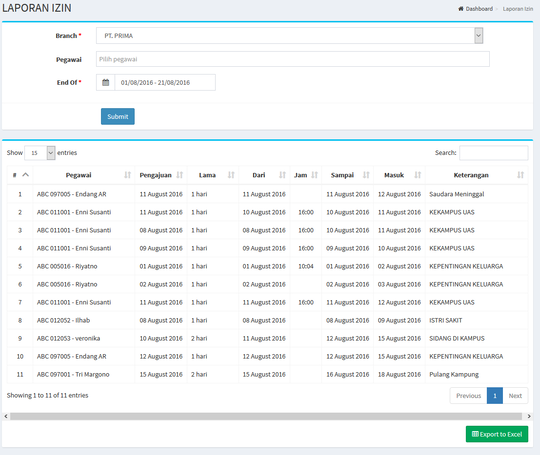This screenshot has width=540, height=455.
Task: Click the calendar icon beside date range
Action: [106, 82]
